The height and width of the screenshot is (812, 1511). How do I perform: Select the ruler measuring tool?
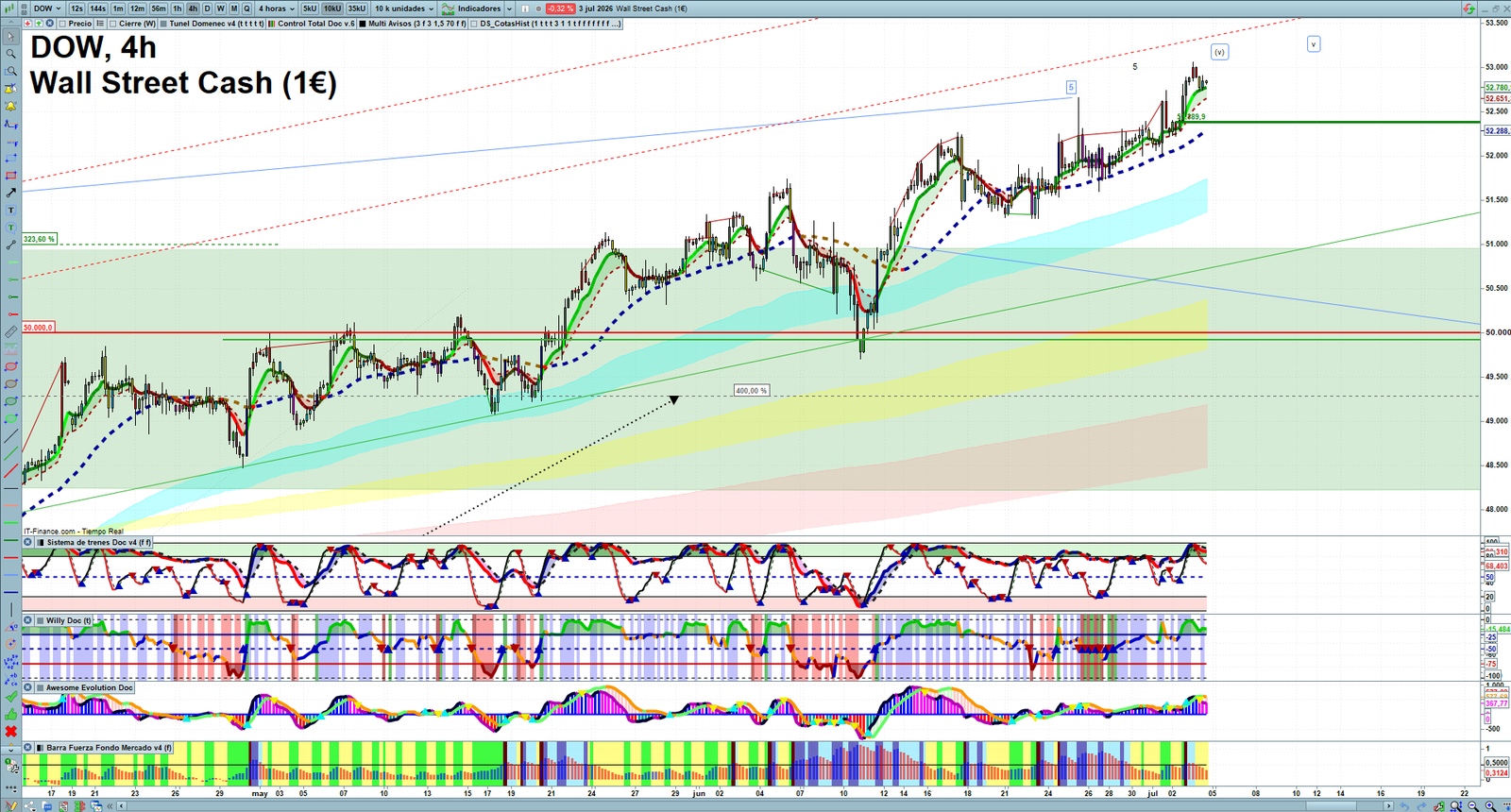11,331
